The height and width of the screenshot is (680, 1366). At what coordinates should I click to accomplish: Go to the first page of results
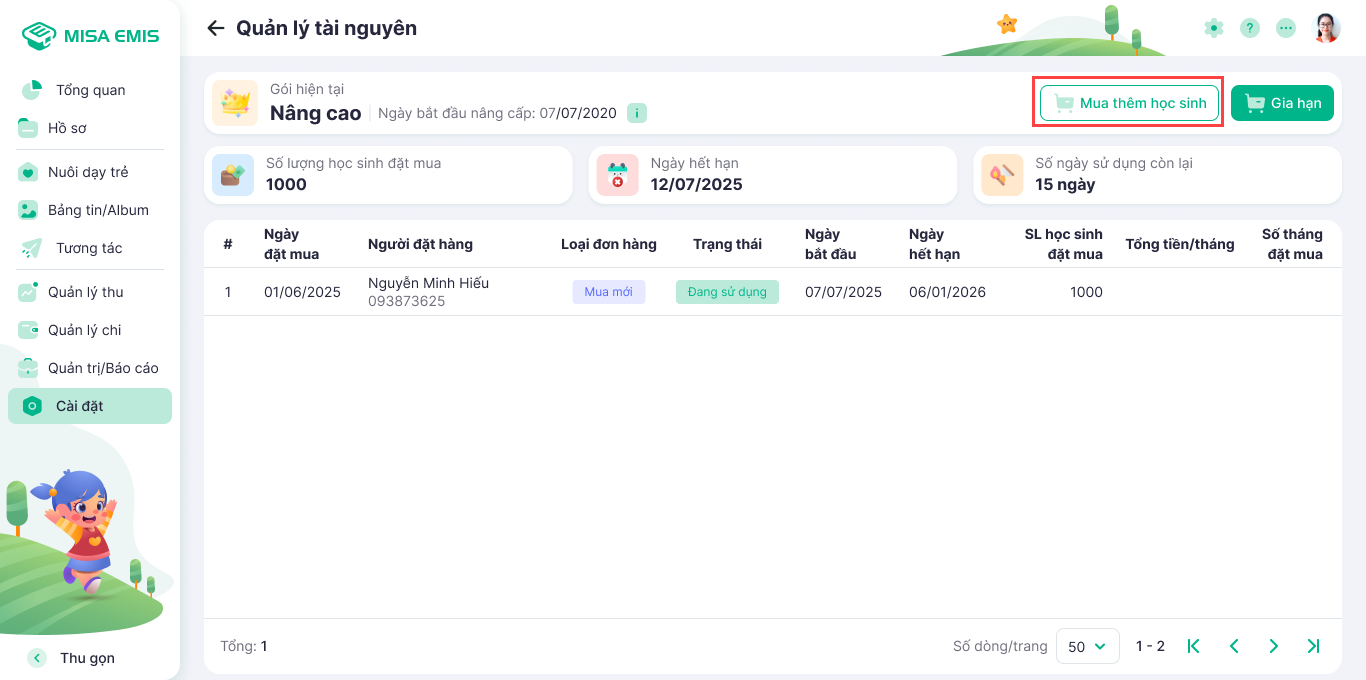coord(1193,646)
